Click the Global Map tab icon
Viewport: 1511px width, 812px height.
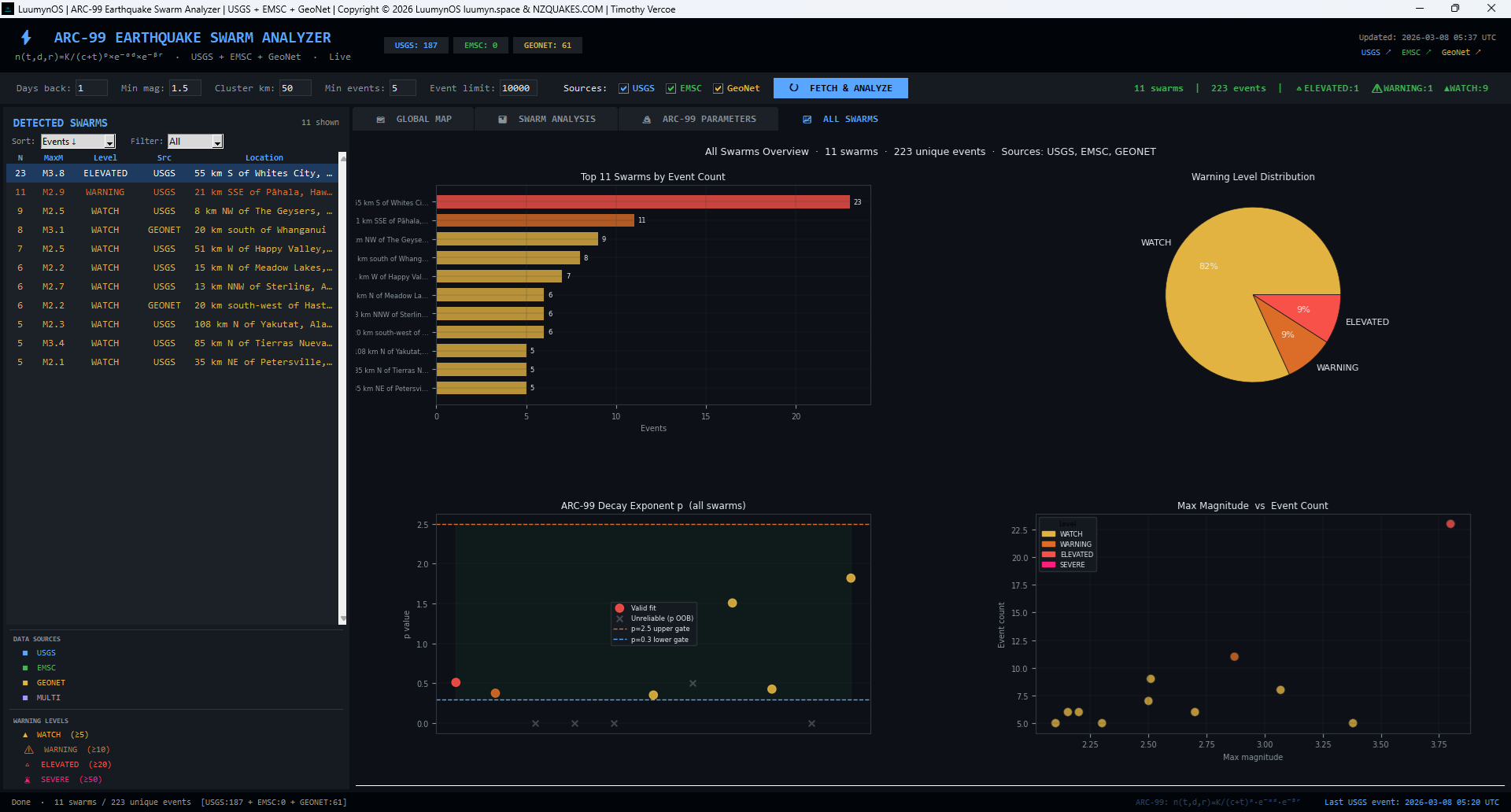381,120
